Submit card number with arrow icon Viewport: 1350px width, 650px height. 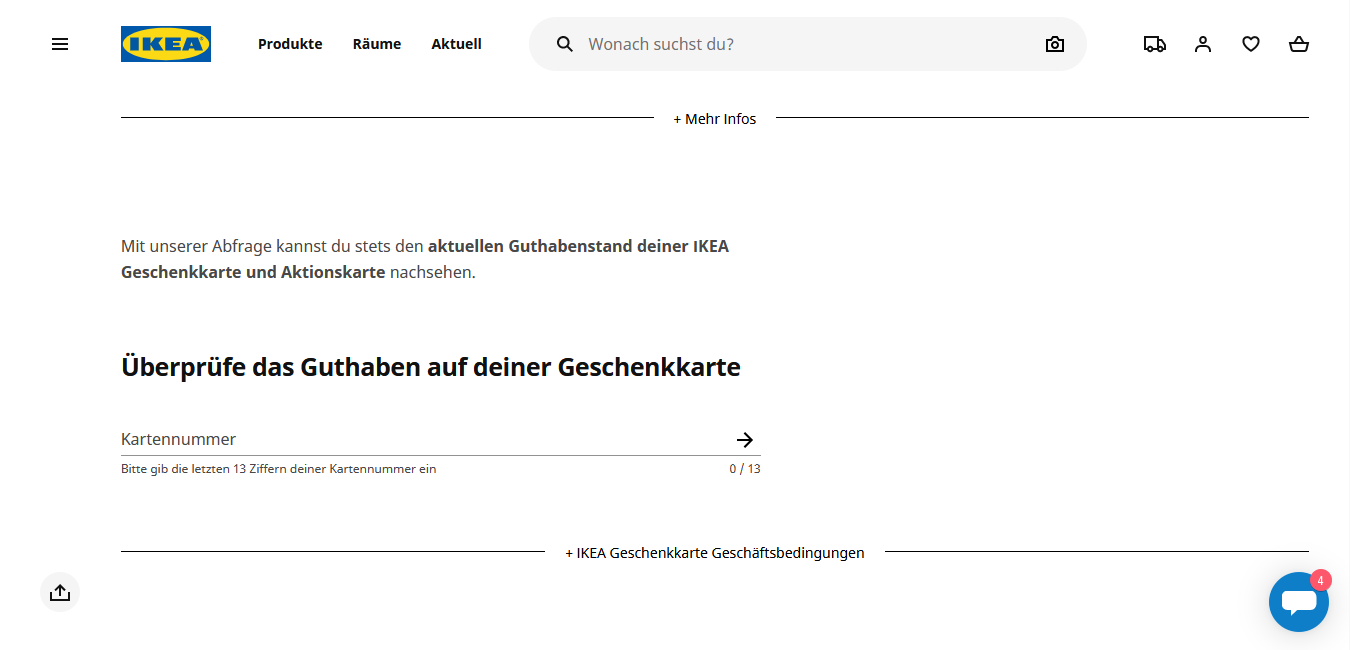coord(744,440)
